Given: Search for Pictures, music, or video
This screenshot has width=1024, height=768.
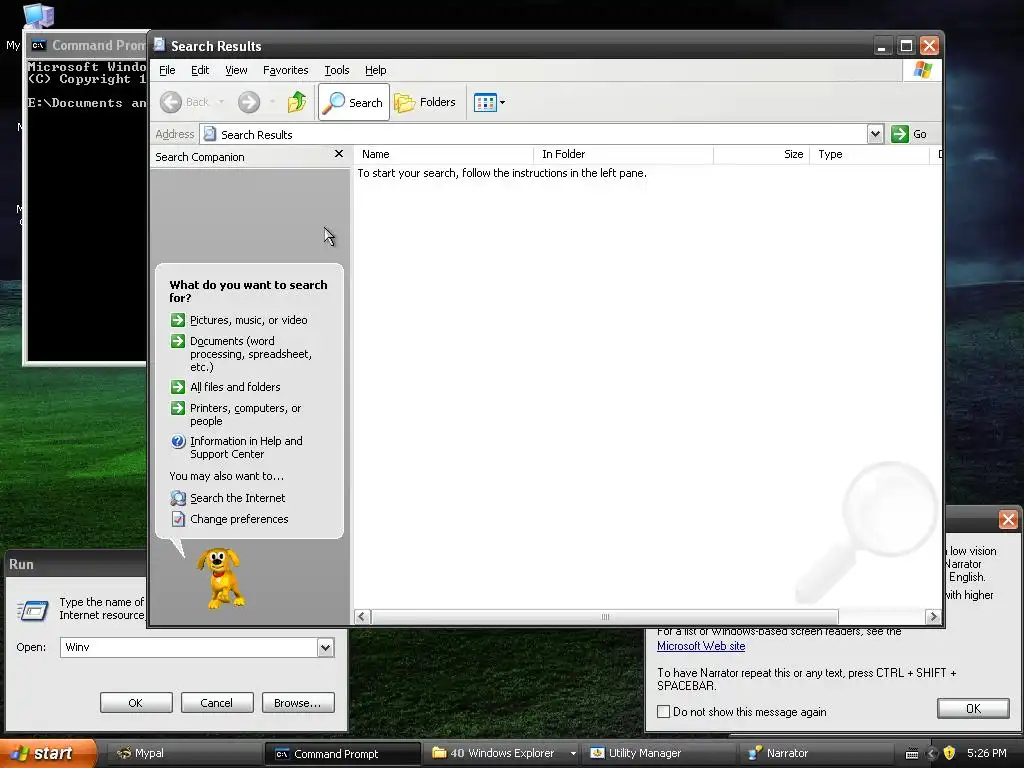Looking at the screenshot, I should (248, 320).
